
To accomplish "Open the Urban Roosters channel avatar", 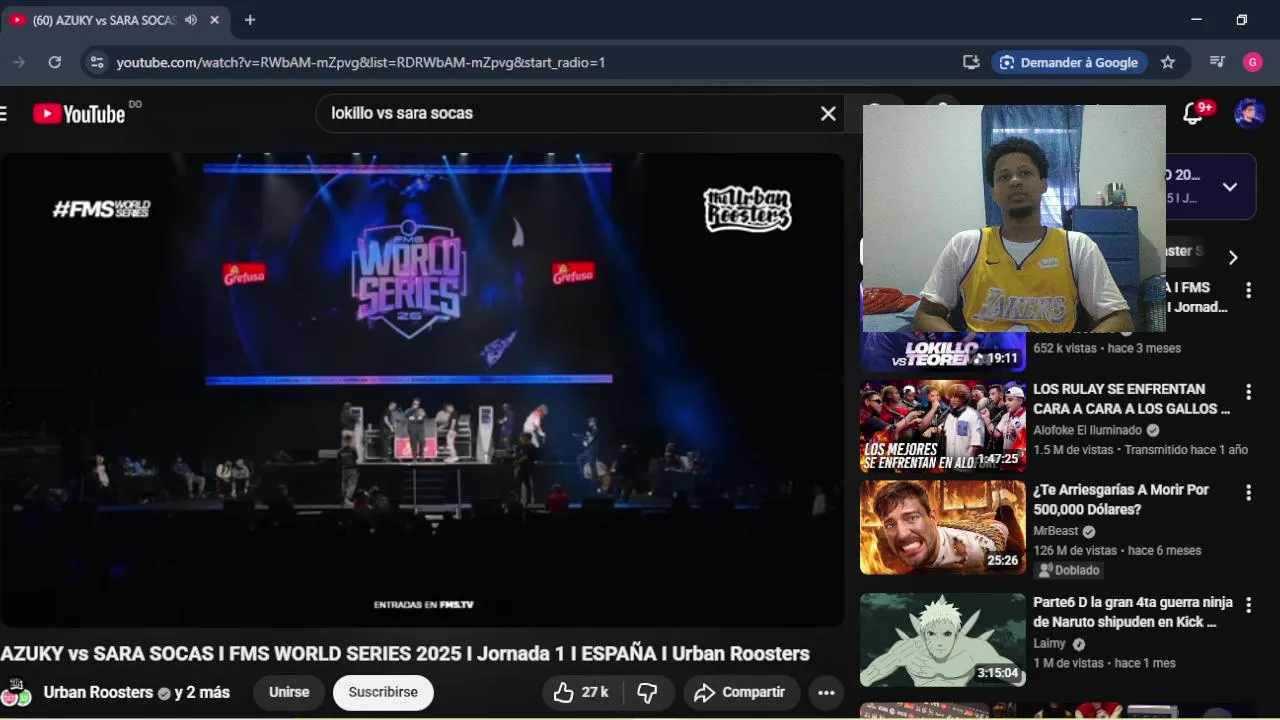I will pyautogui.click(x=16, y=692).
